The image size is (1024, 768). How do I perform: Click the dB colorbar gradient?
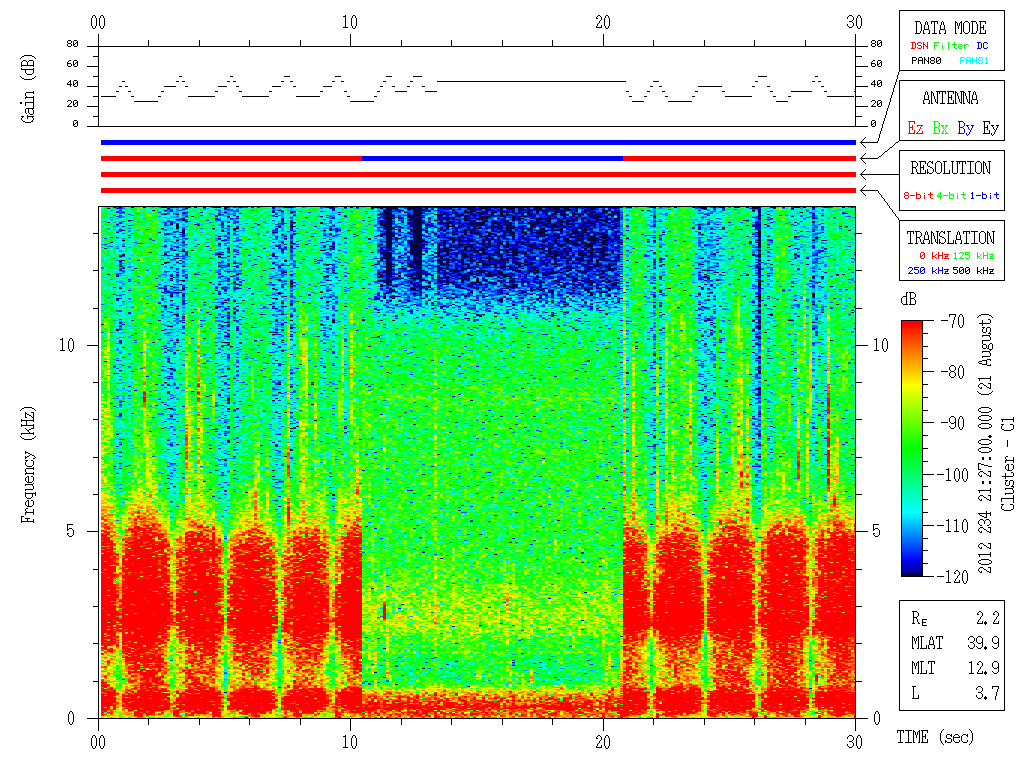pos(912,448)
